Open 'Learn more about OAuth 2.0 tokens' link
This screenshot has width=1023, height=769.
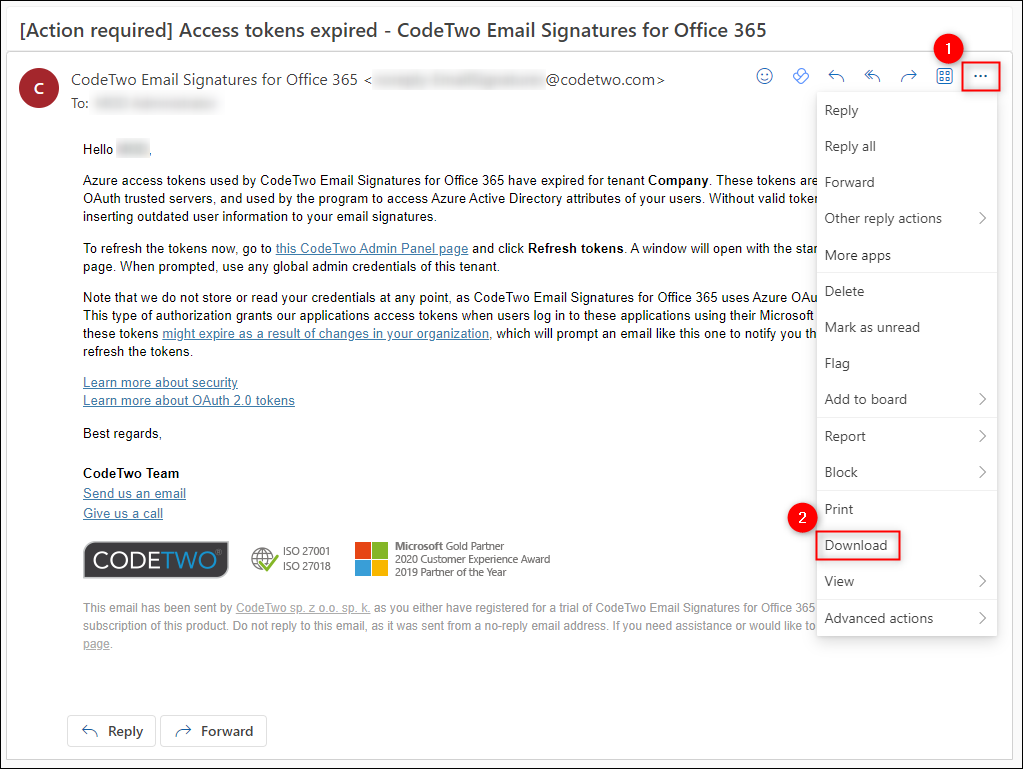[189, 400]
